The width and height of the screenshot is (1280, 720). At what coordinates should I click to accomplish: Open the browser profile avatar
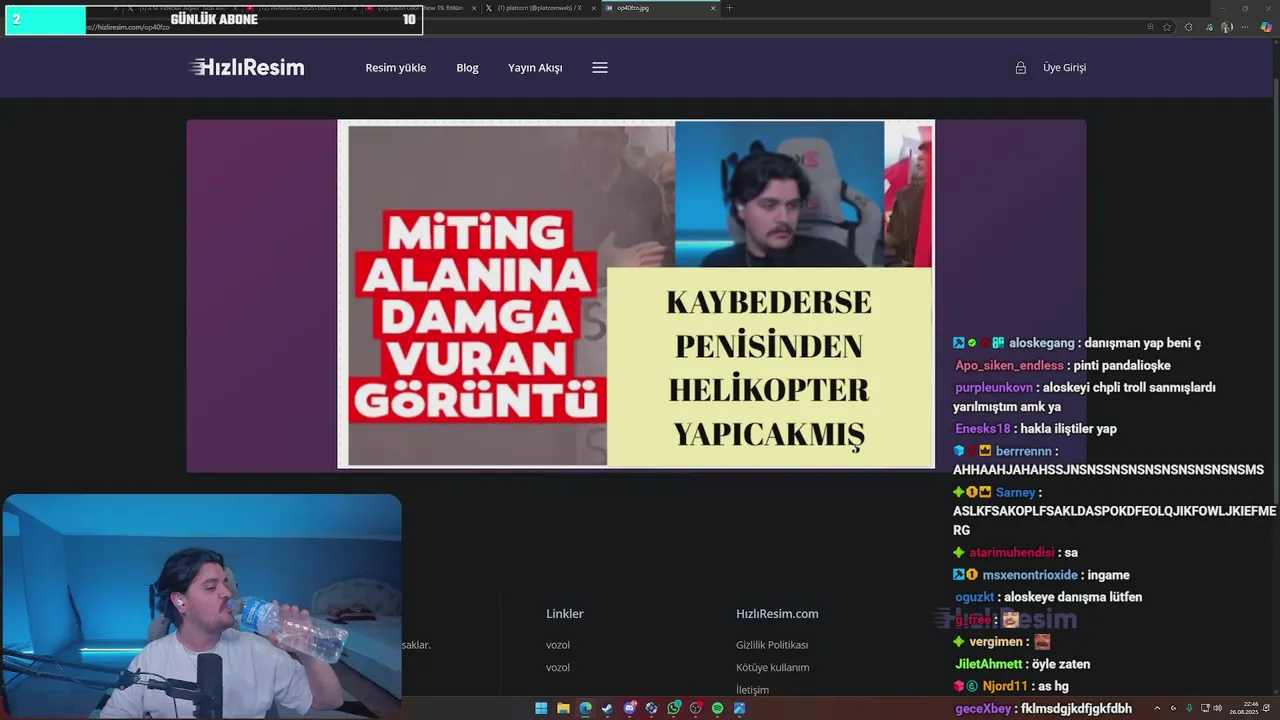coord(1227,27)
